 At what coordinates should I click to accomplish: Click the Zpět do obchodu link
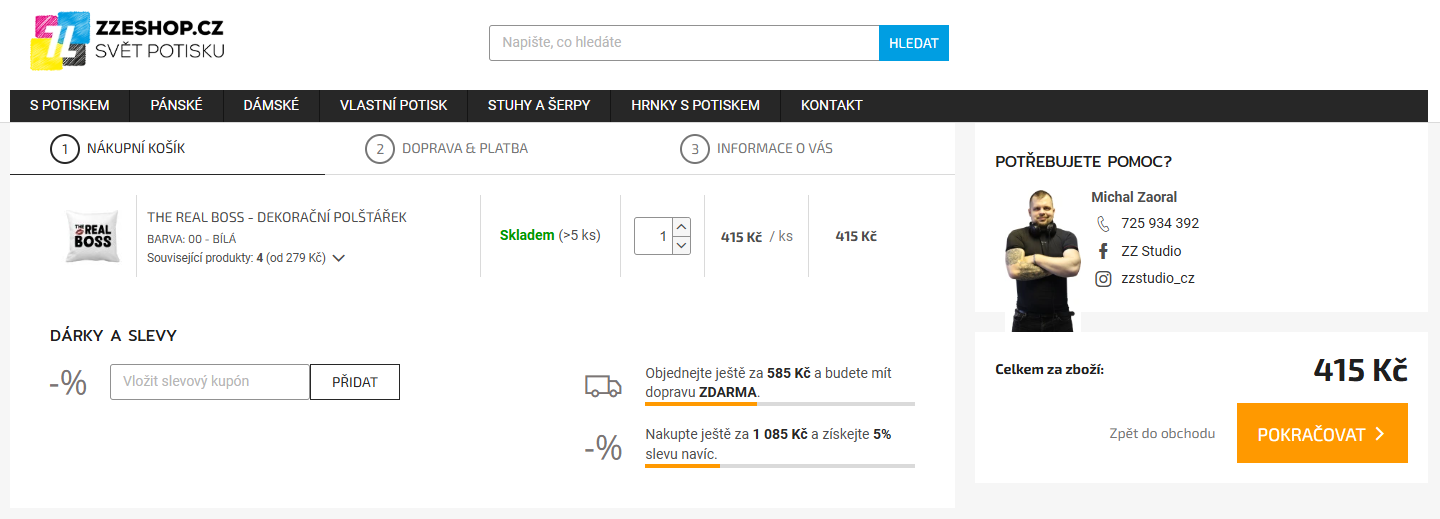[x=1162, y=433]
